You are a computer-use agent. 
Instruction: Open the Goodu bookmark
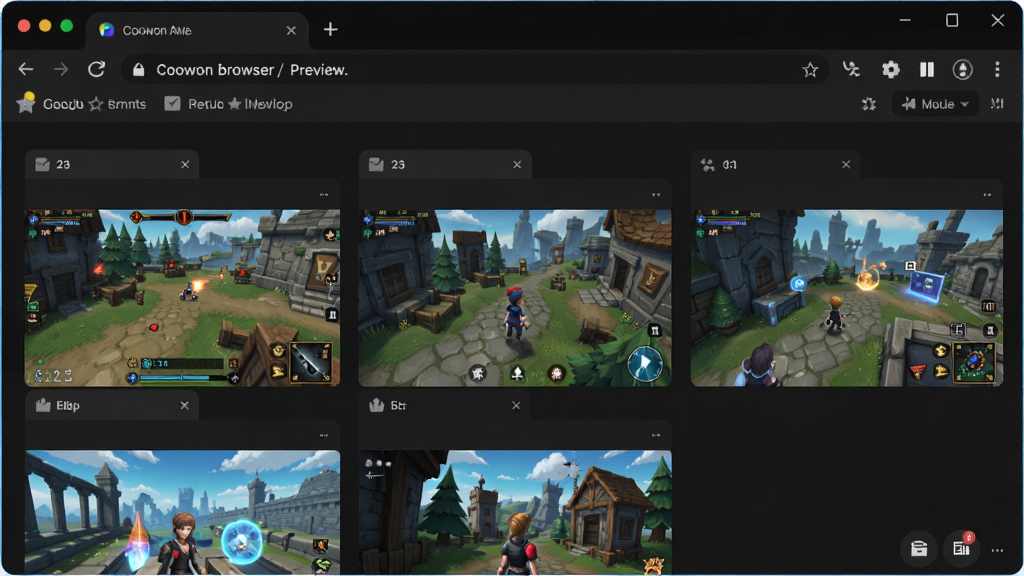coord(50,104)
